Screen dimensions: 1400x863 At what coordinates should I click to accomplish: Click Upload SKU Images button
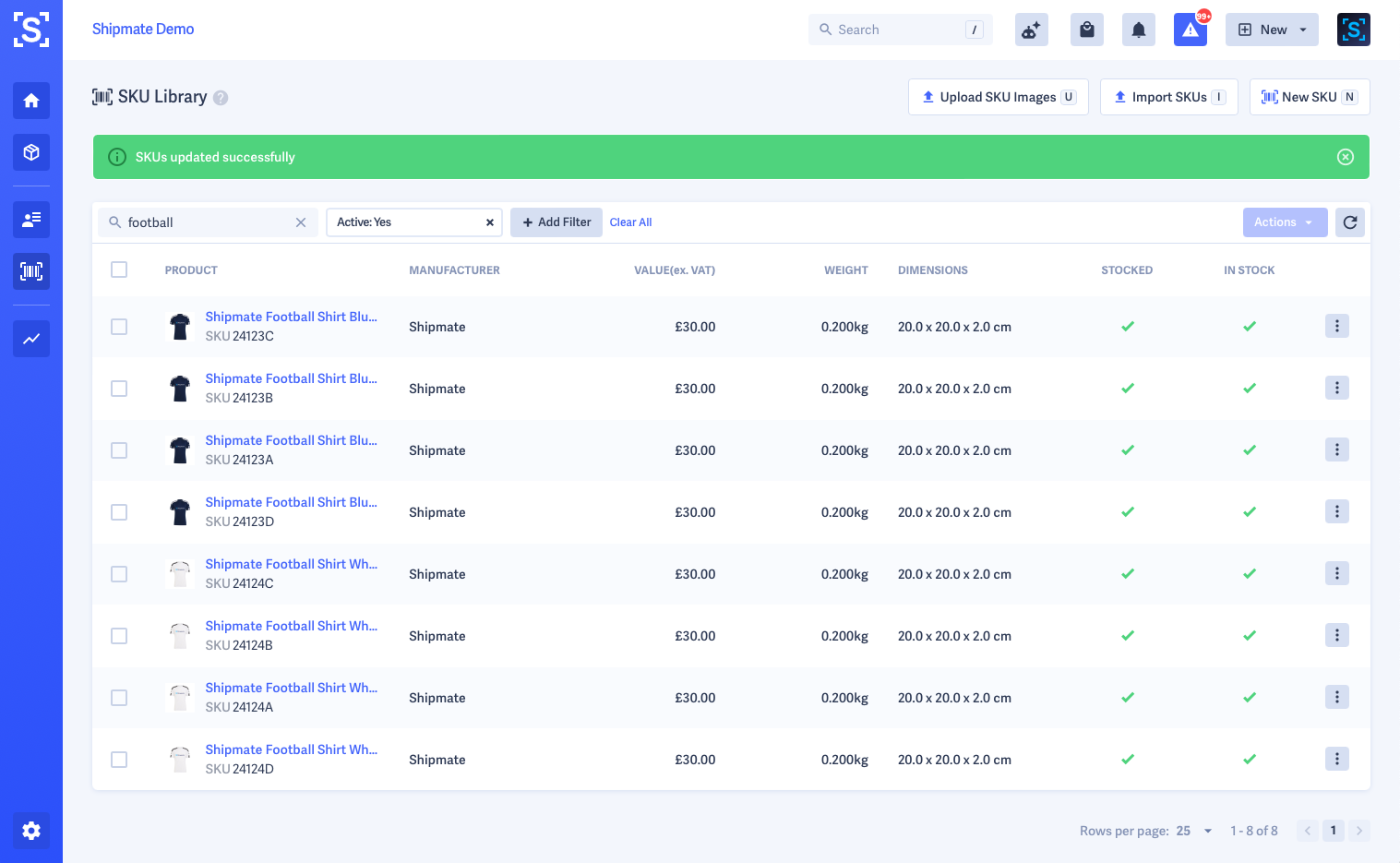click(999, 97)
